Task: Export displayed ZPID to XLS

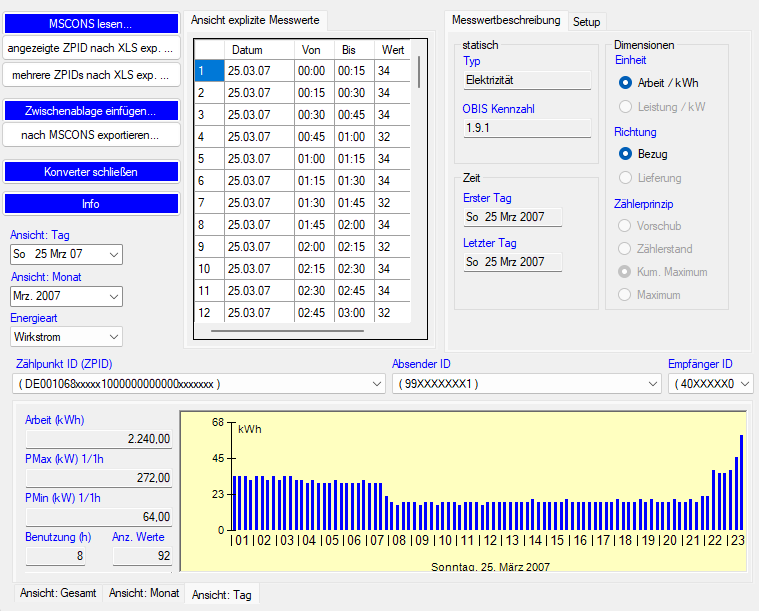Action: pyautogui.click(x=91, y=47)
